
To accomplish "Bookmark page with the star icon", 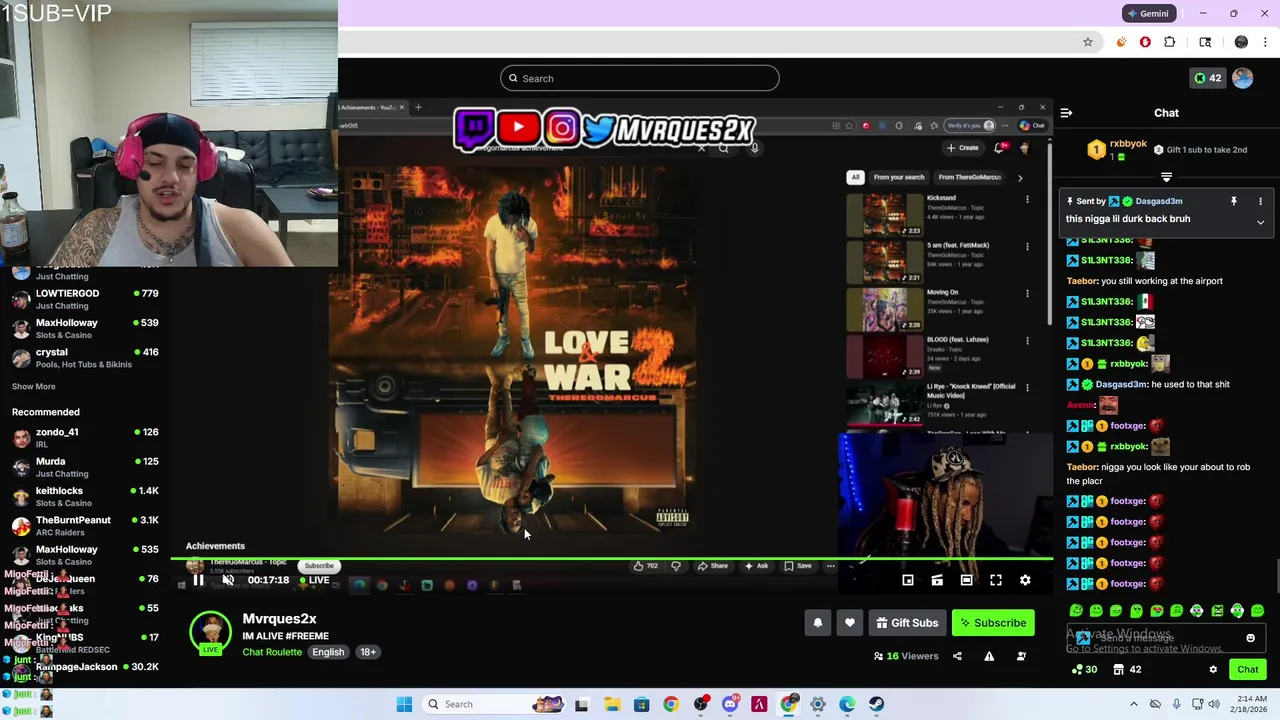I will [x=1087, y=42].
